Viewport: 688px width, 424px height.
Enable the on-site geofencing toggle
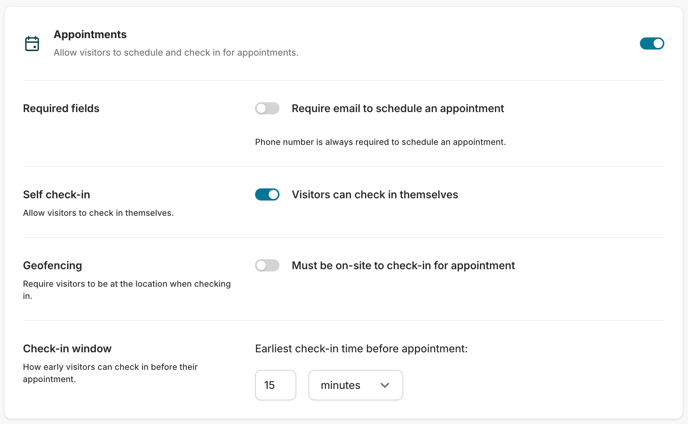267,266
